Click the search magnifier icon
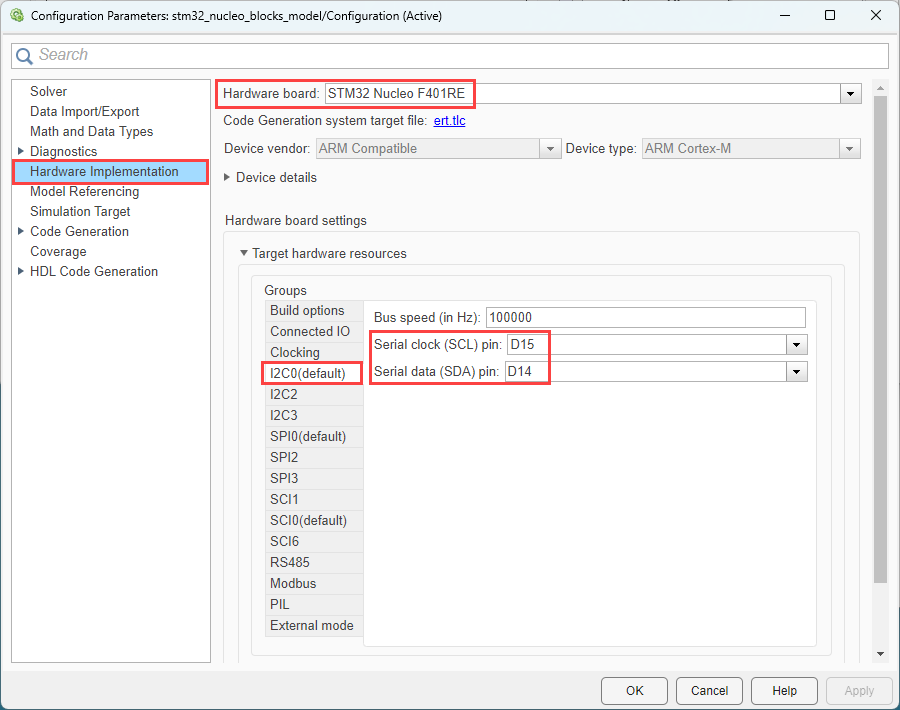 pyautogui.click(x=24, y=55)
